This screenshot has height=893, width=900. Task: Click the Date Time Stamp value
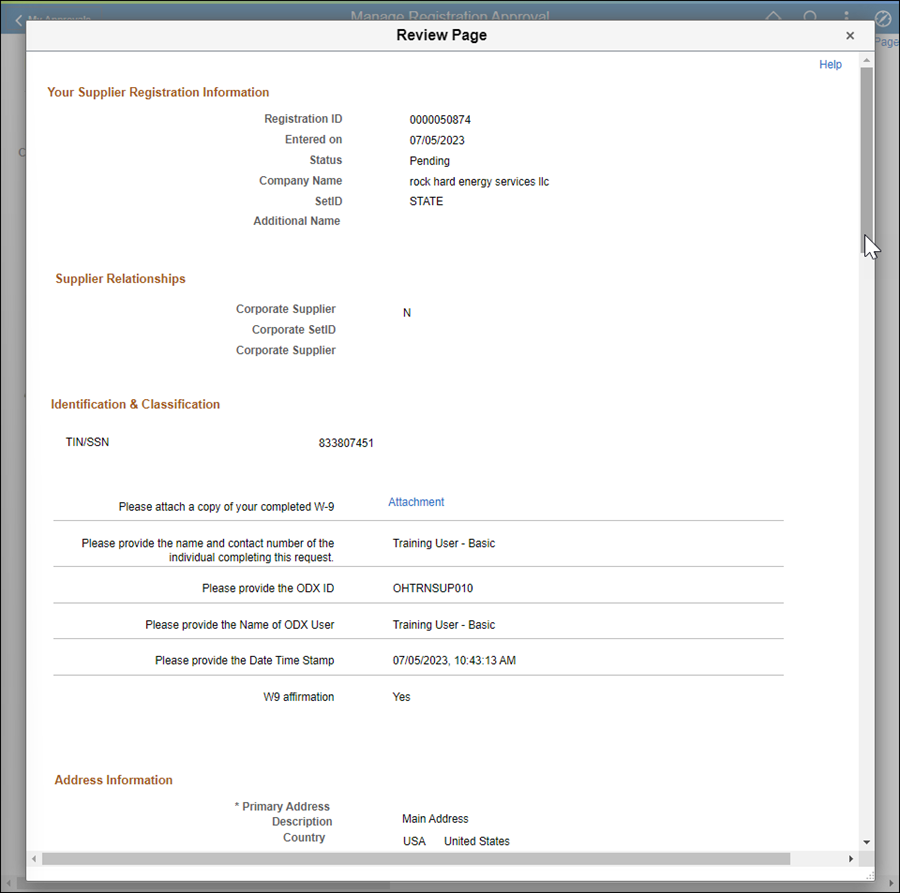pos(454,661)
